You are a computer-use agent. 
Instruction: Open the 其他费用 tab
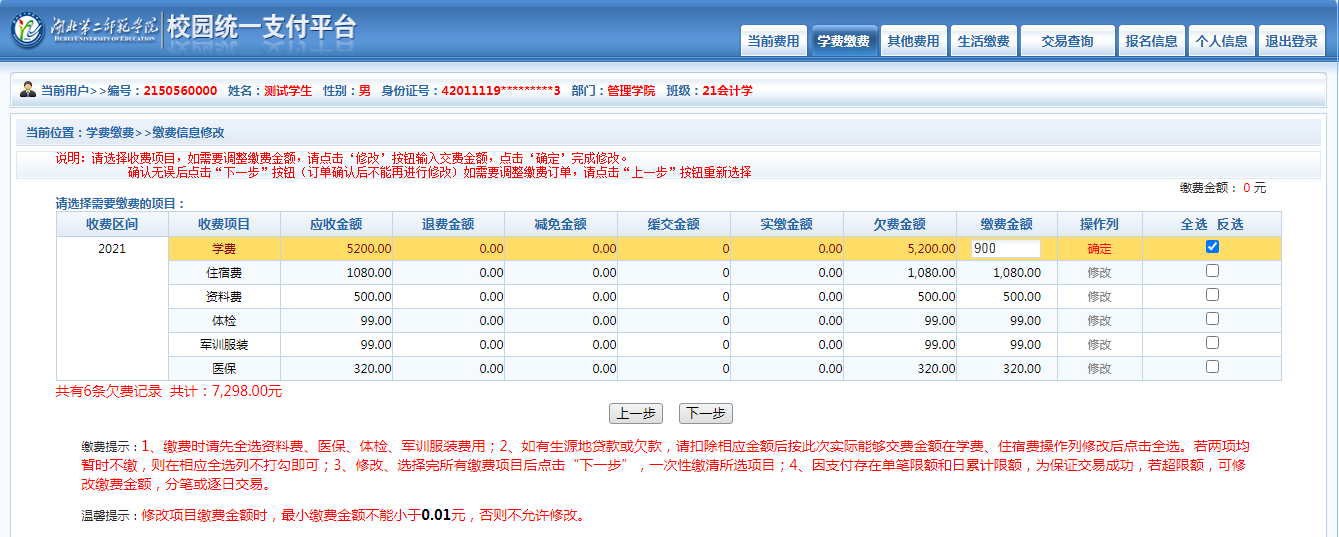pos(913,41)
